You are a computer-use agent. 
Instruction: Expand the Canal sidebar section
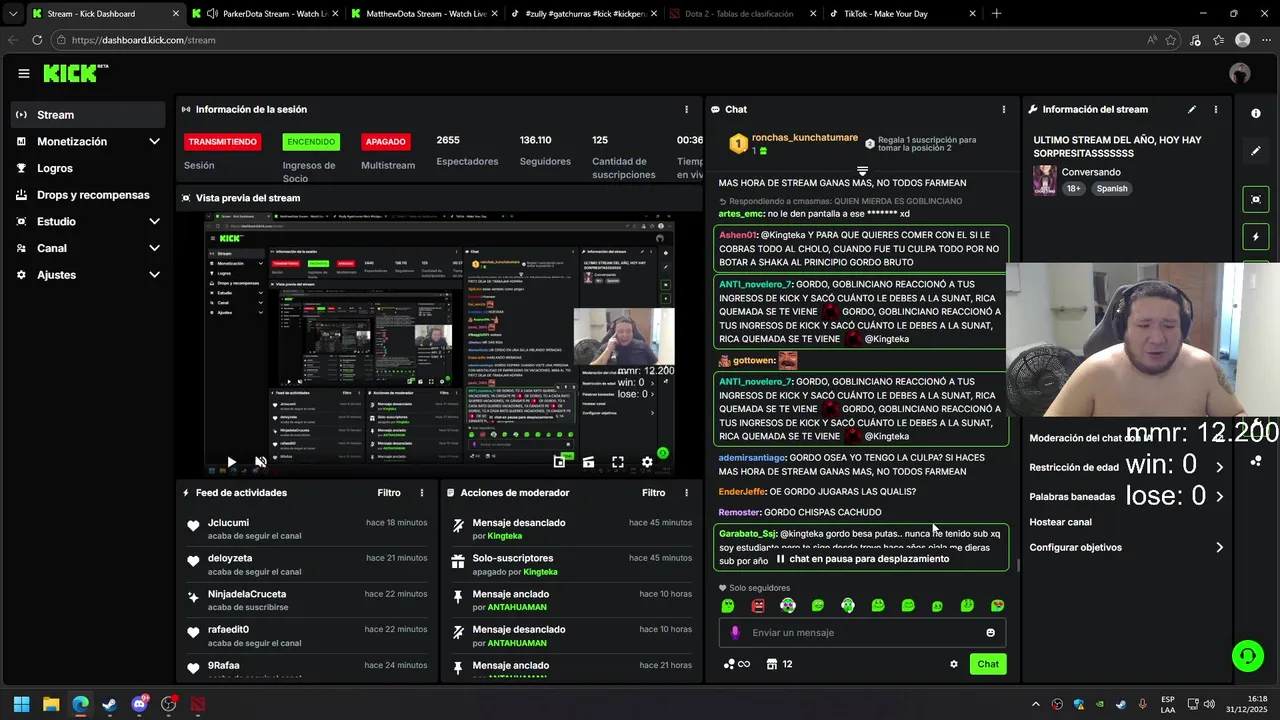[154, 248]
